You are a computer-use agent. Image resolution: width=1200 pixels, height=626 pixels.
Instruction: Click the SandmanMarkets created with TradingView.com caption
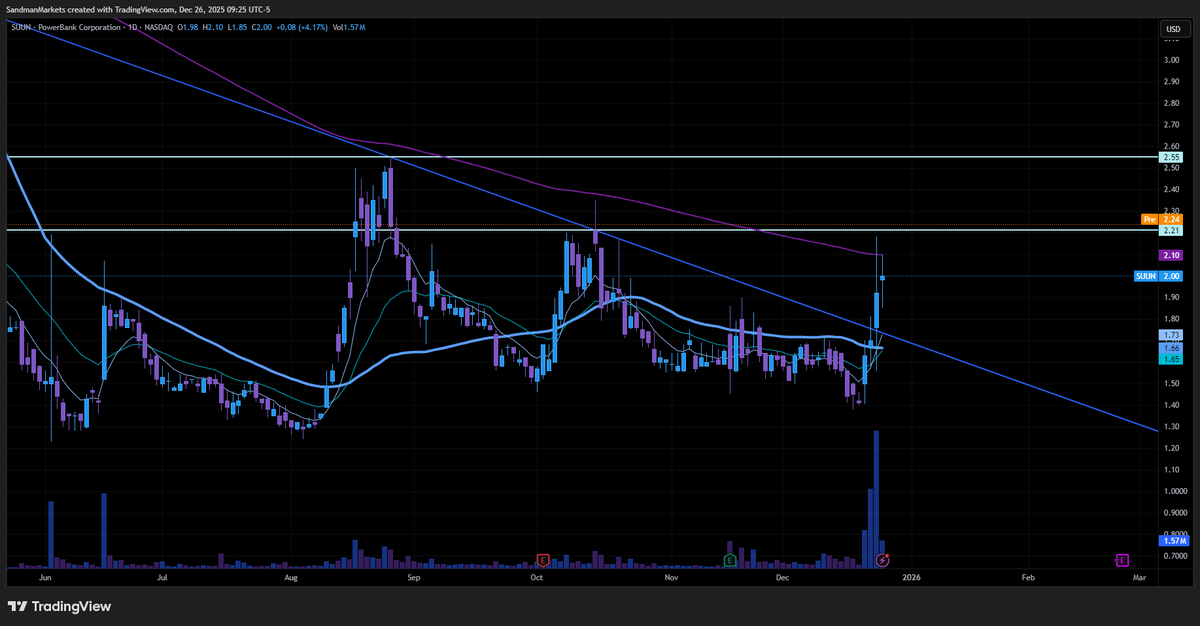pyautogui.click(x=136, y=8)
